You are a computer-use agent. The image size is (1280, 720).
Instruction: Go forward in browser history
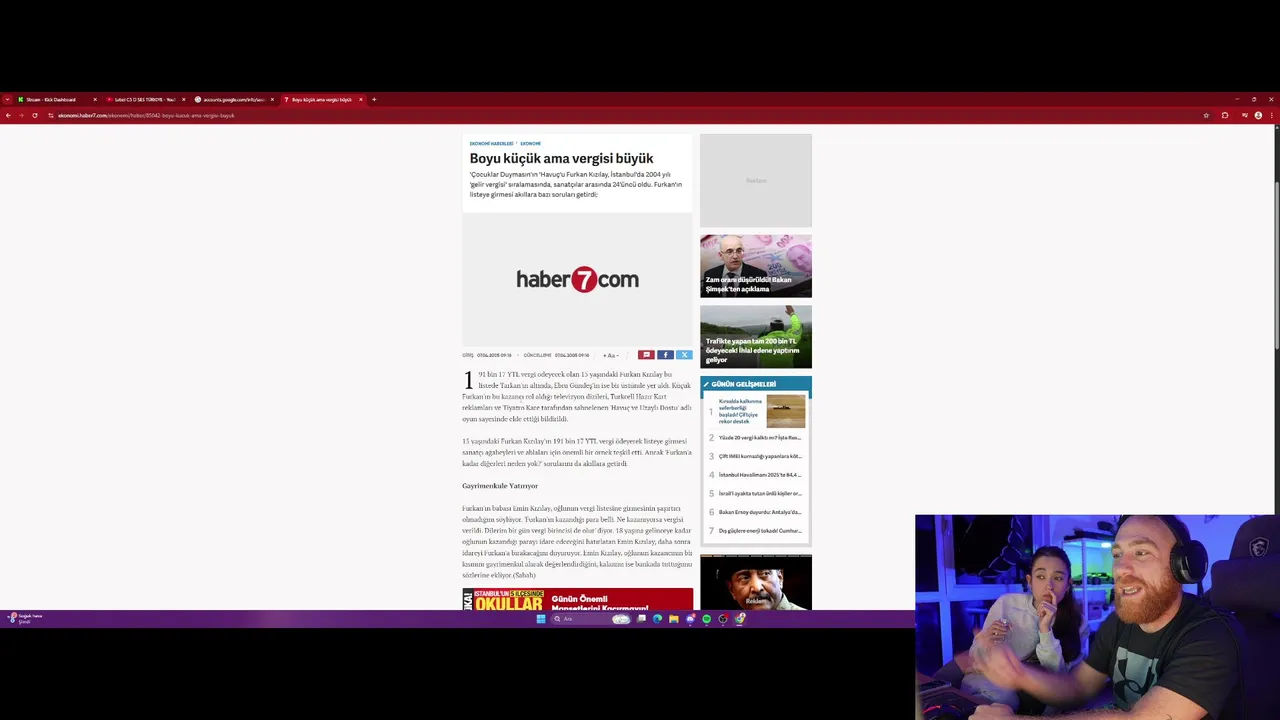(x=21, y=115)
